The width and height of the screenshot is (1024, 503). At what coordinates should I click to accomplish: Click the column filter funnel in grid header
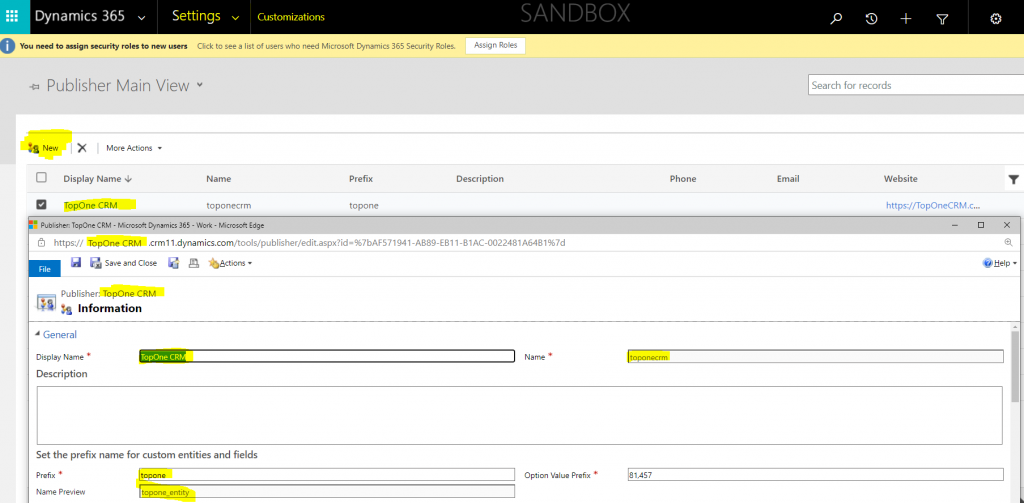pyautogui.click(x=1013, y=179)
